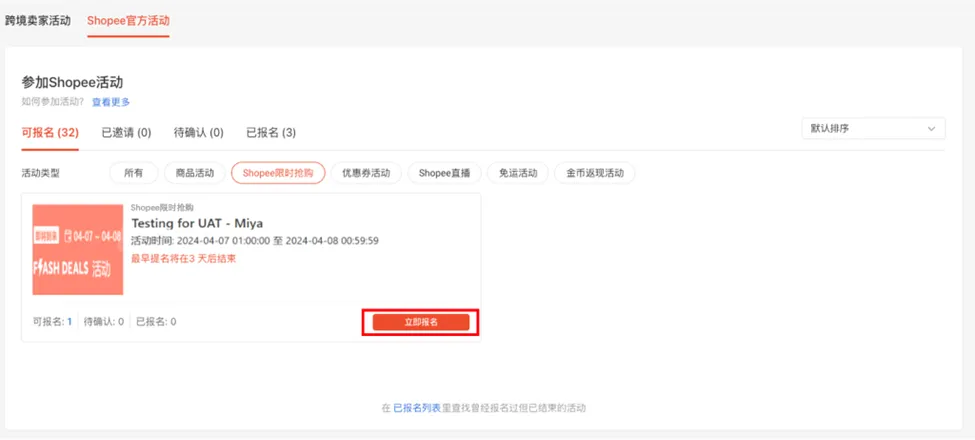Open the 查看更多 help link
Image resolution: width=975 pixels, height=440 pixels.
tap(111, 102)
